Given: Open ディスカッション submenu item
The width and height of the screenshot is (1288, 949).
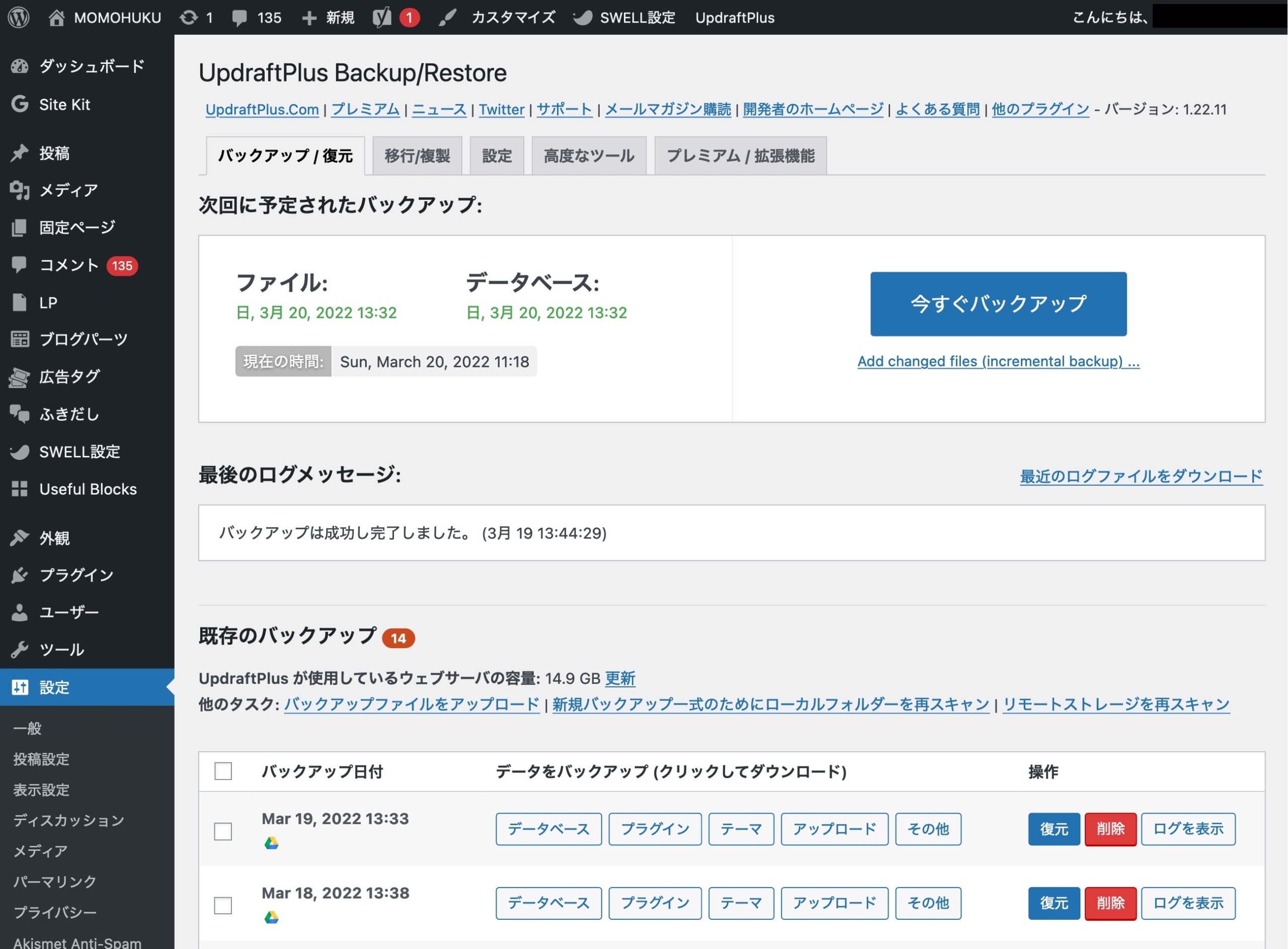Looking at the screenshot, I should click(x=69, y=820).
